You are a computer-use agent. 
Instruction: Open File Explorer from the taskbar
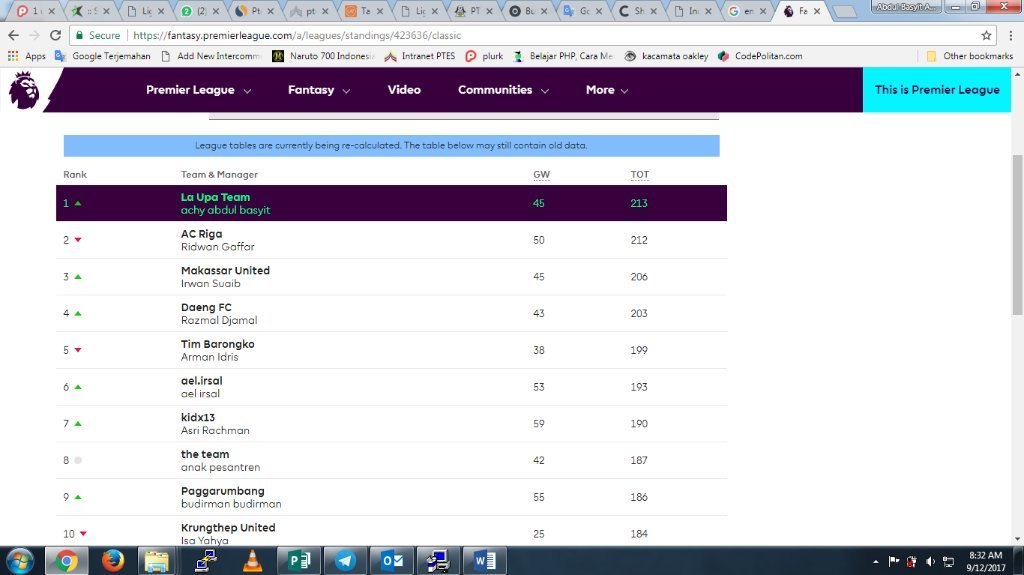tap(157, 561)
